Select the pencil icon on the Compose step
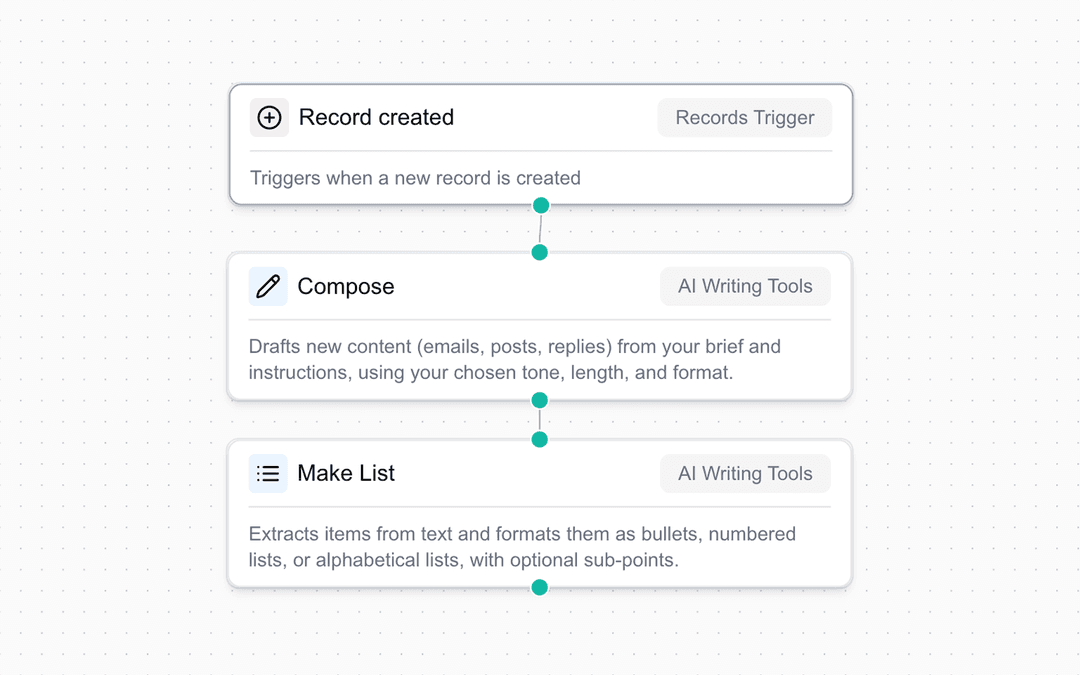1080x675 pixels. (268, 286)
